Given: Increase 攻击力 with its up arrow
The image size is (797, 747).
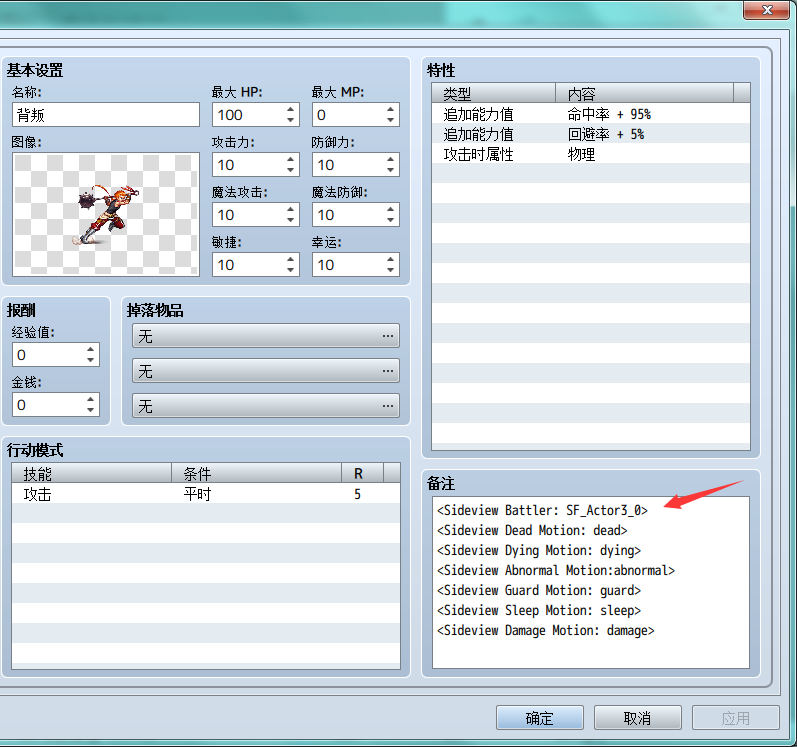Looking at the screenshot, I should (x=290, y=159).
